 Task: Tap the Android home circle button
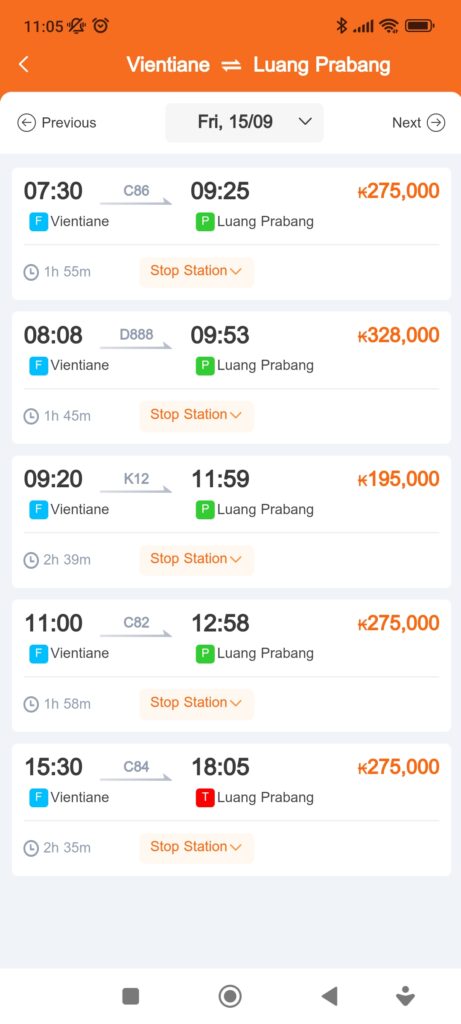[x=230, y=996]
